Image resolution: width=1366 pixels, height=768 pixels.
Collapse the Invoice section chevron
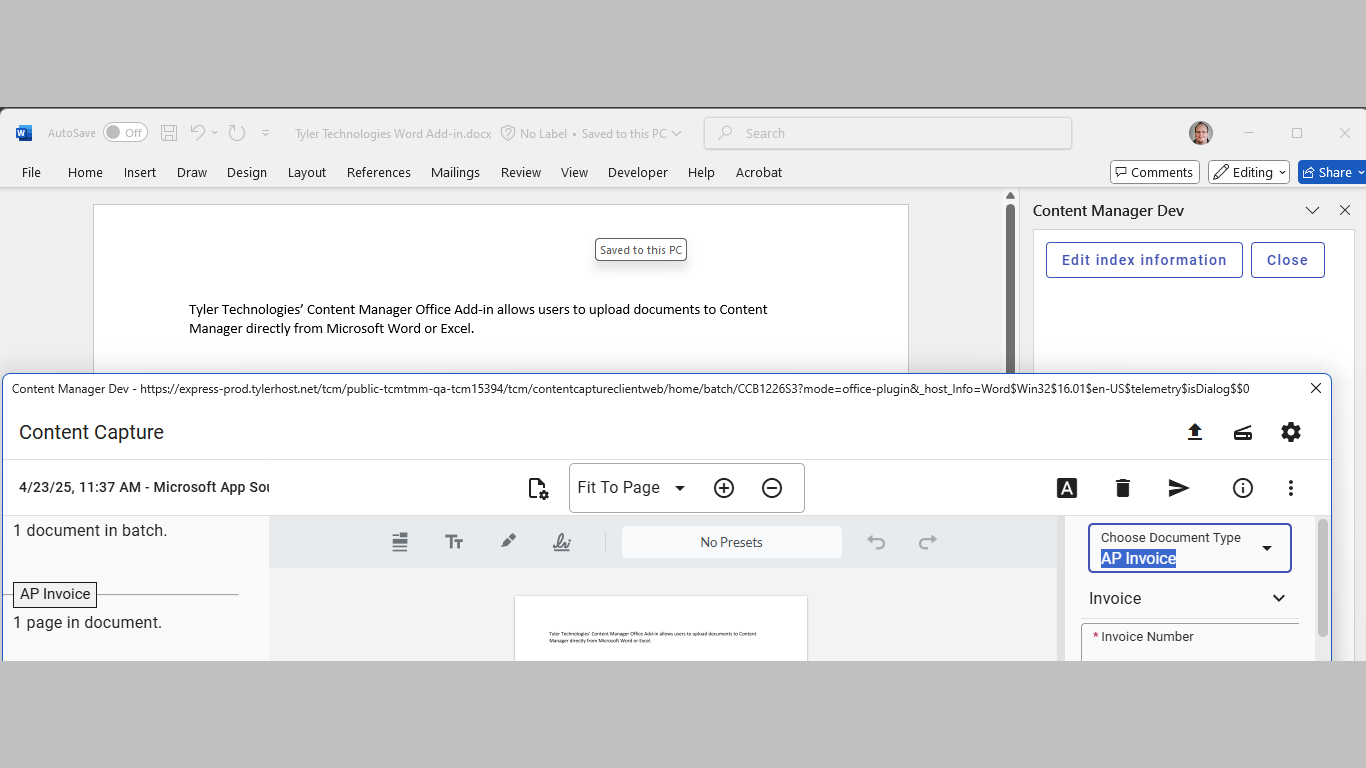1279,598
